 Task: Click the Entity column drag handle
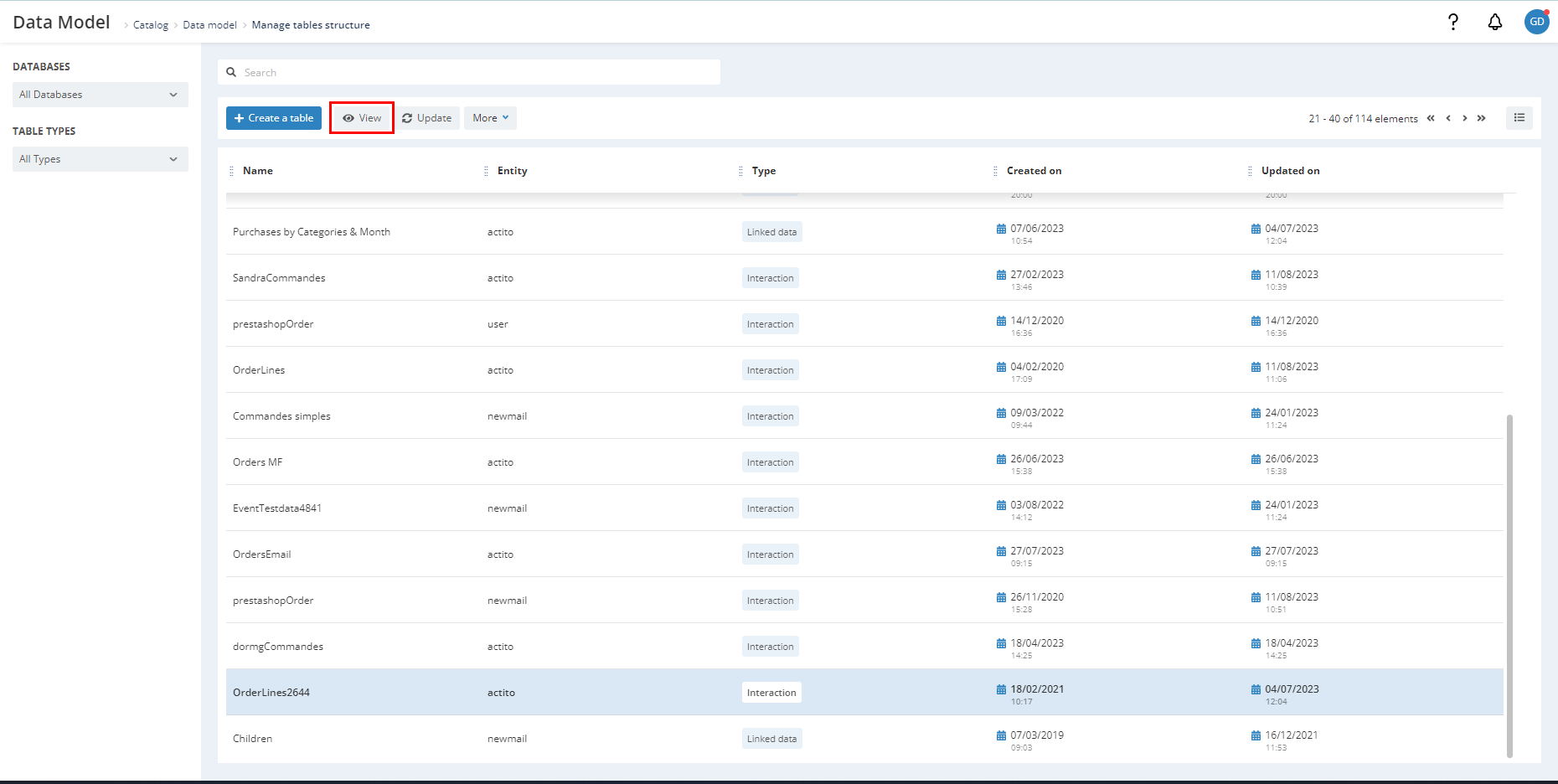pos(487,171)
